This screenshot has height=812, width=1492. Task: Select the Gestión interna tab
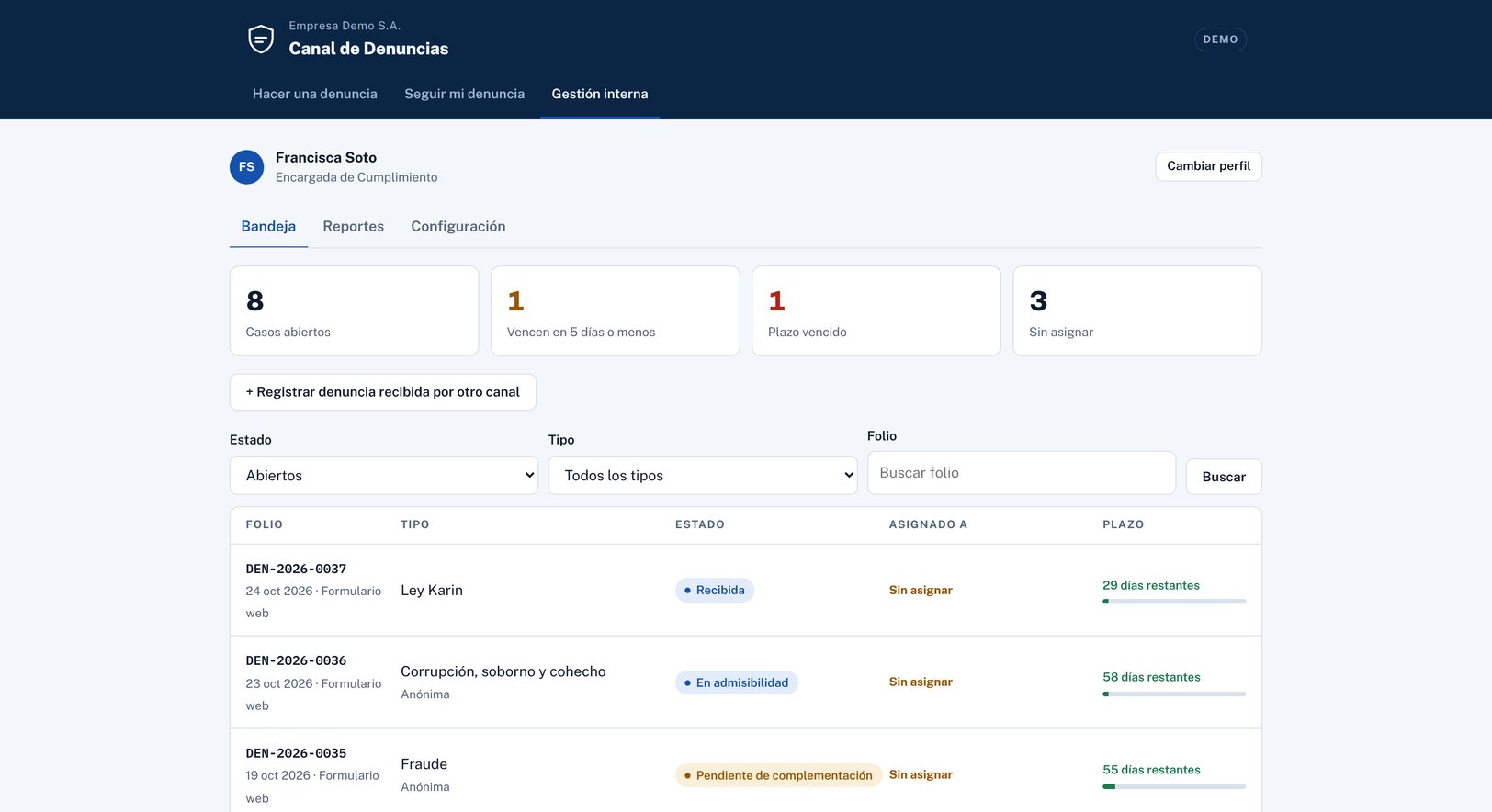[600, 94]
